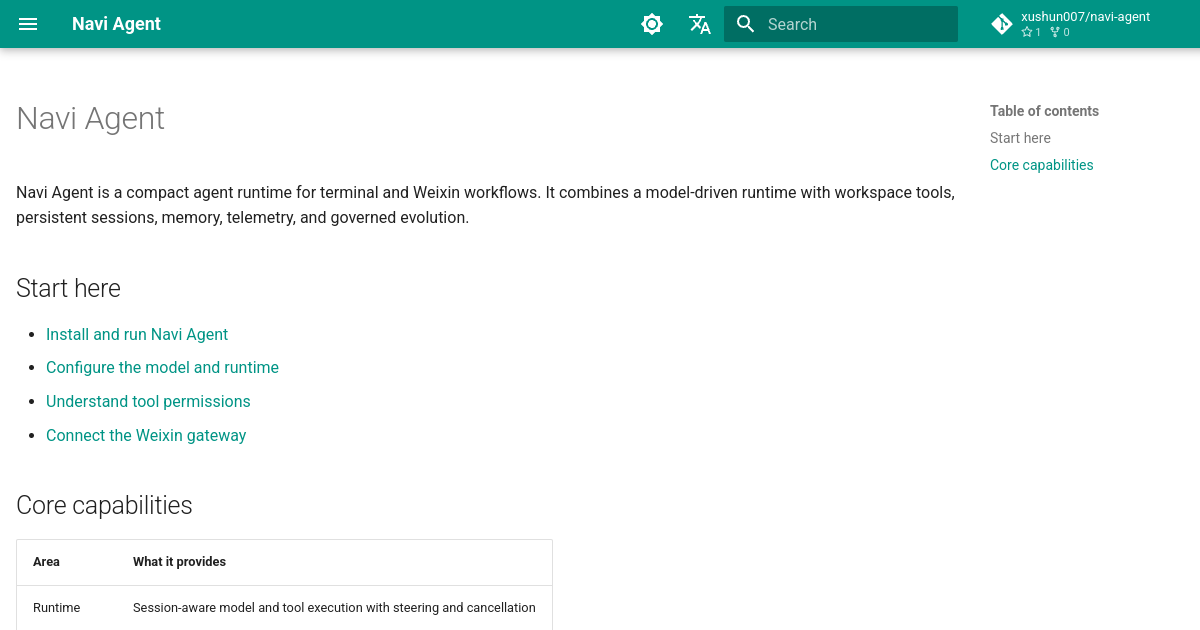Click the search magnifier icon
Screen dimensions: 1200x630
coord(745,24)
